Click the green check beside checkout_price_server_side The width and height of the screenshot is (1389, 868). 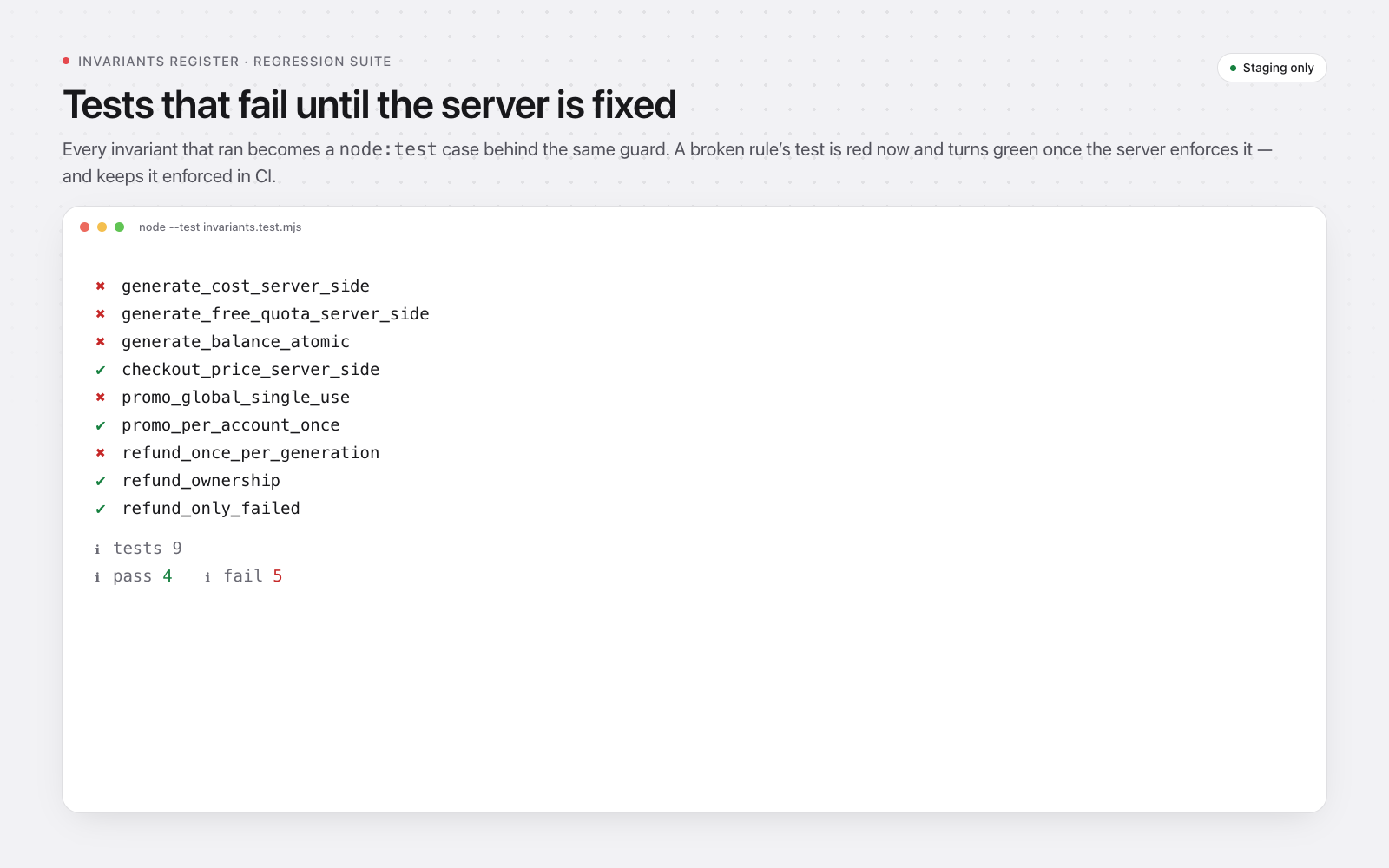101,370
